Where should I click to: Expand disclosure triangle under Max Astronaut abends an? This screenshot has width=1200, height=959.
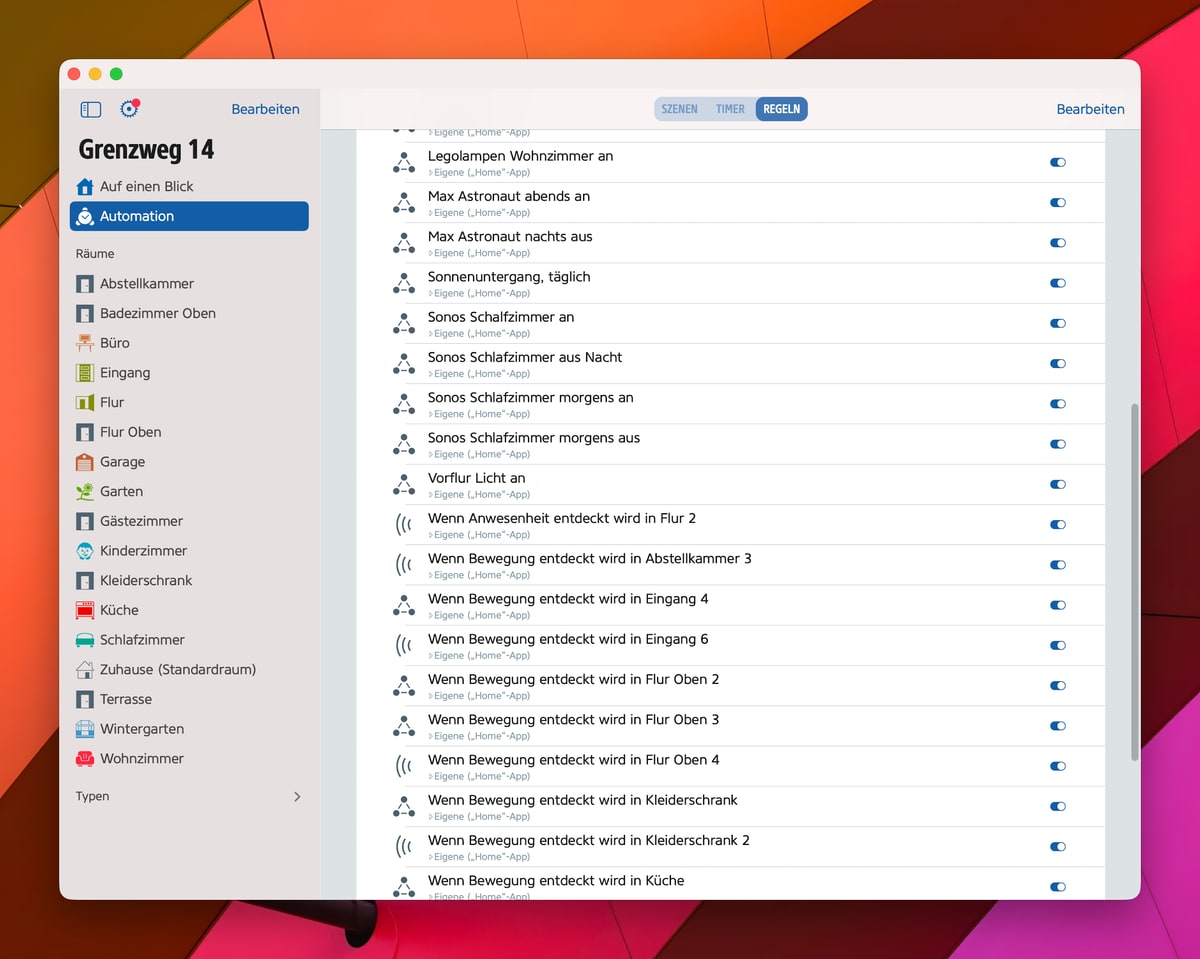coord(431,213)
